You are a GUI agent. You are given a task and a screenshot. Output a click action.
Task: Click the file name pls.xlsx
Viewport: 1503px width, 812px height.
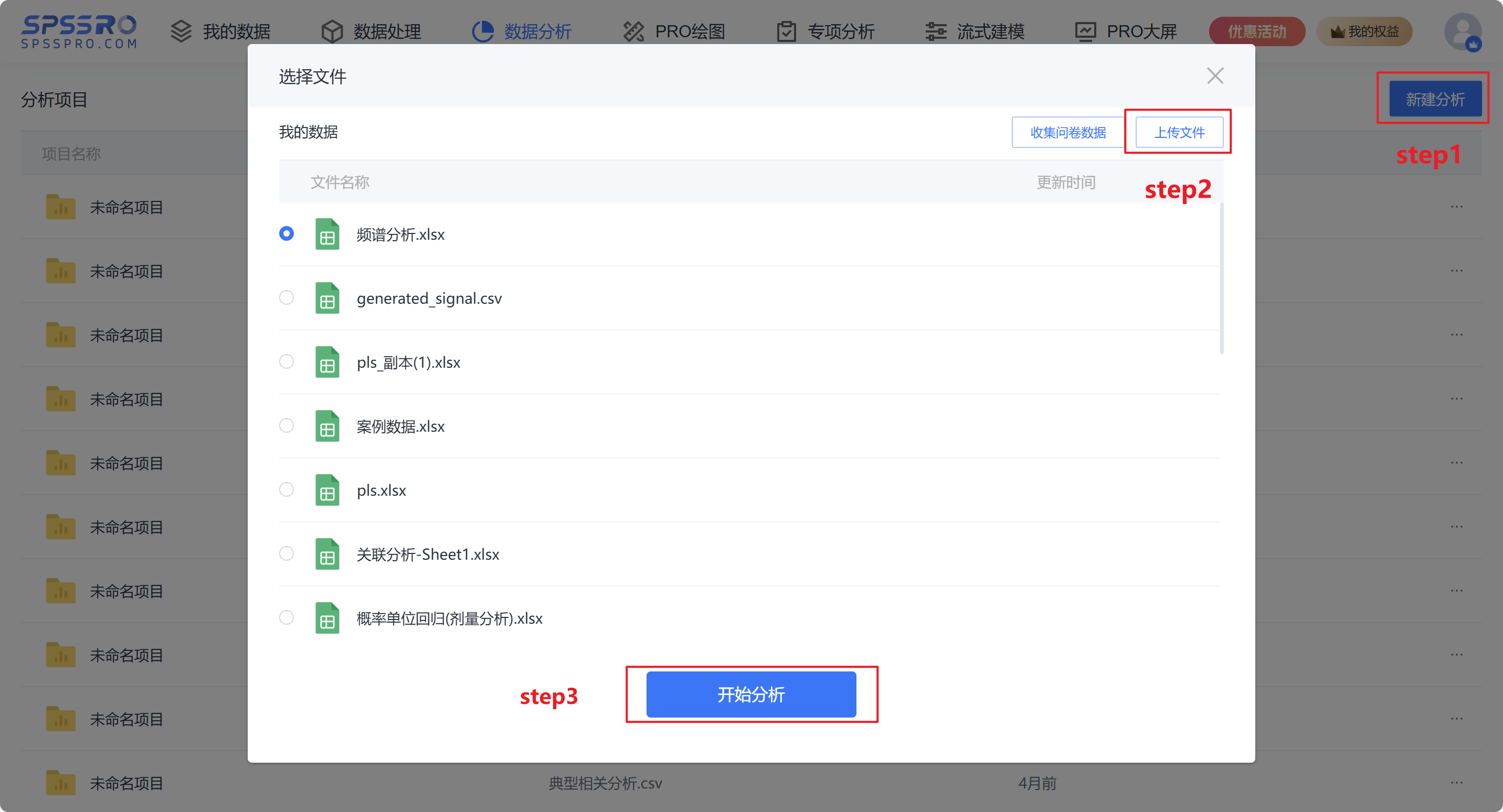click(x=381, y=490)
